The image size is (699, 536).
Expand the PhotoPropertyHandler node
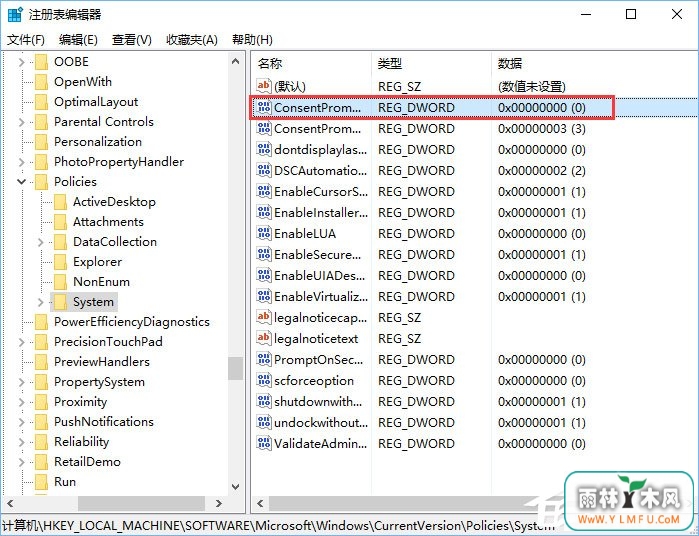(x=21, y=162)
